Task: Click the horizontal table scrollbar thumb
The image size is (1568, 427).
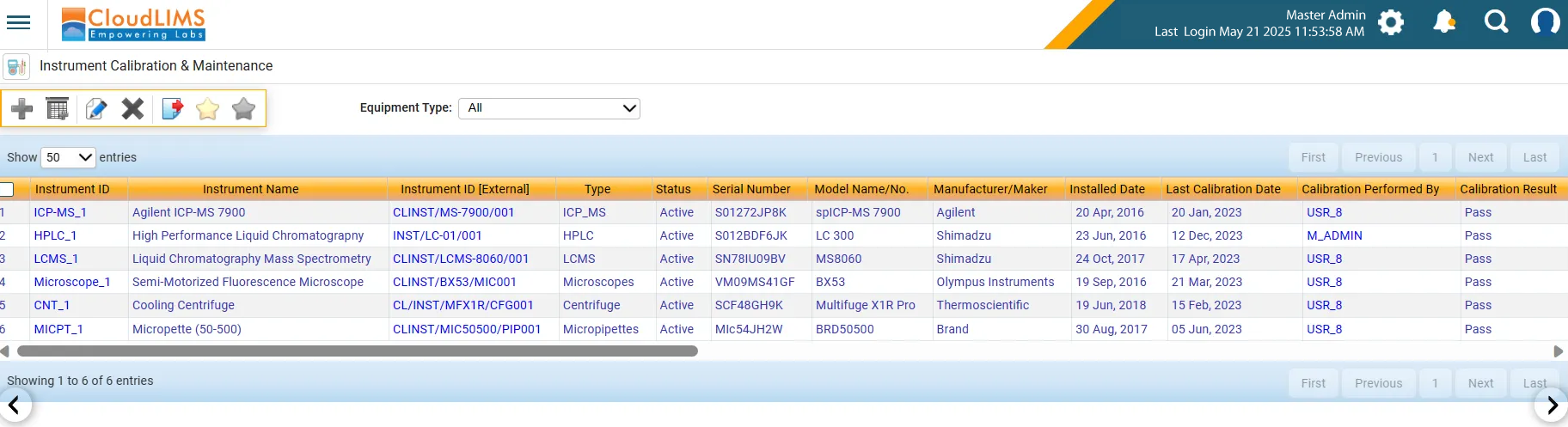Action: pos(358,351)
